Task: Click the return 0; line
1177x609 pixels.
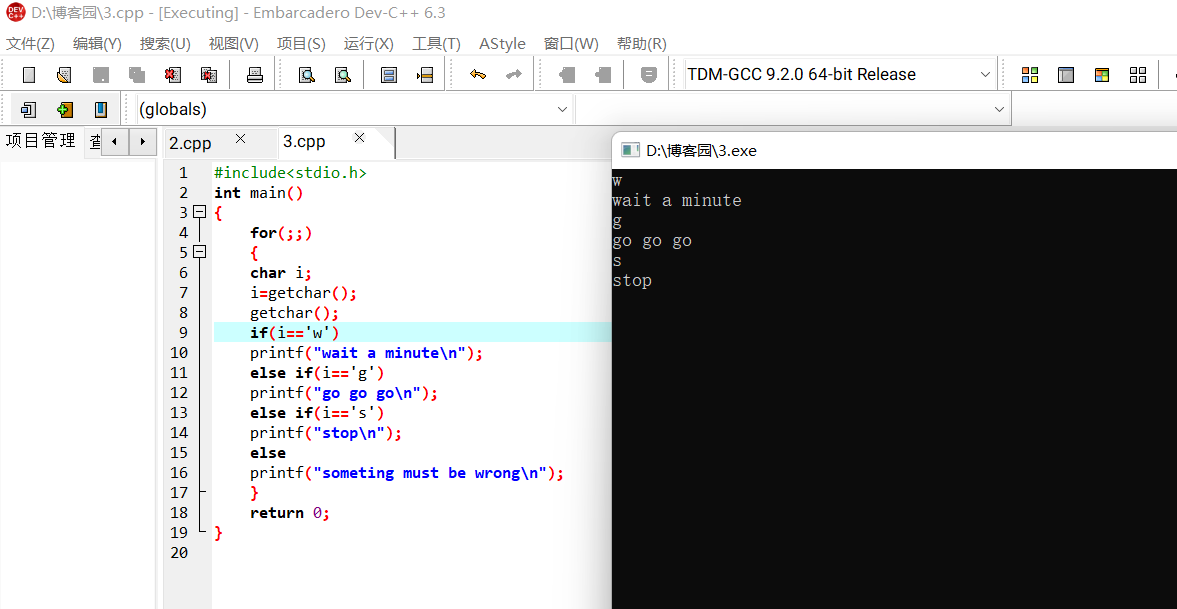Action: click(290, 513)
